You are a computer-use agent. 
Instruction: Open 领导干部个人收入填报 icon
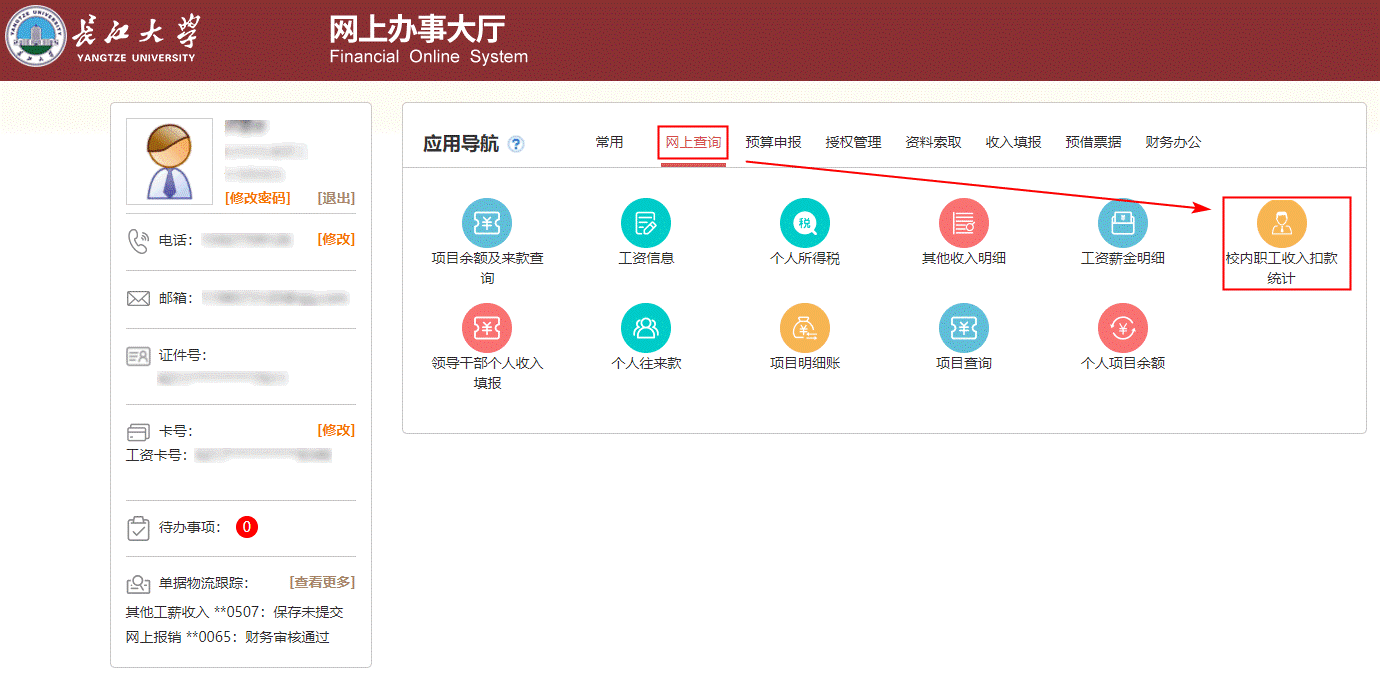point(487,328)
